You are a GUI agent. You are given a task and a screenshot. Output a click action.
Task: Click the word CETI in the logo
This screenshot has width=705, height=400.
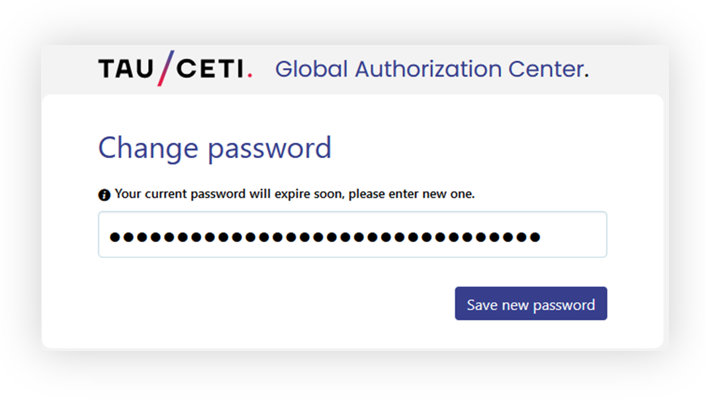pyautogui.click(x=210, y=69)
